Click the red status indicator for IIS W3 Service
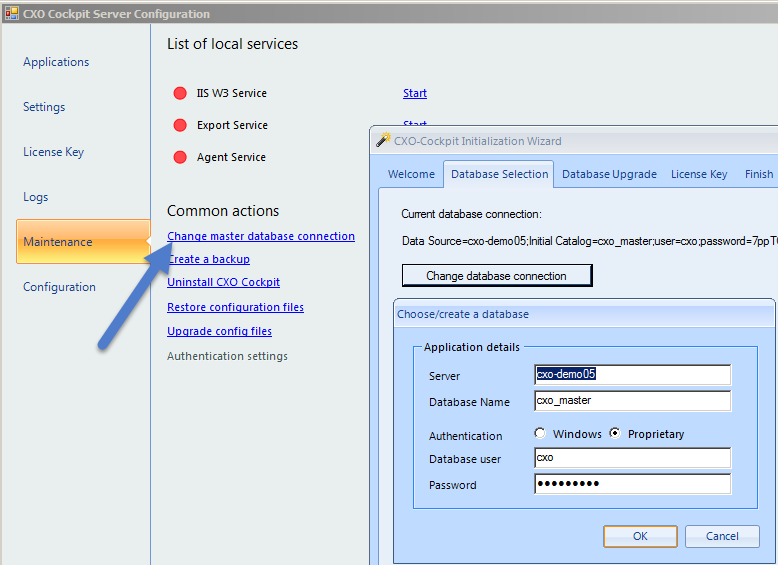This screenshot has height=565, width=778. [x=180, y=93]
